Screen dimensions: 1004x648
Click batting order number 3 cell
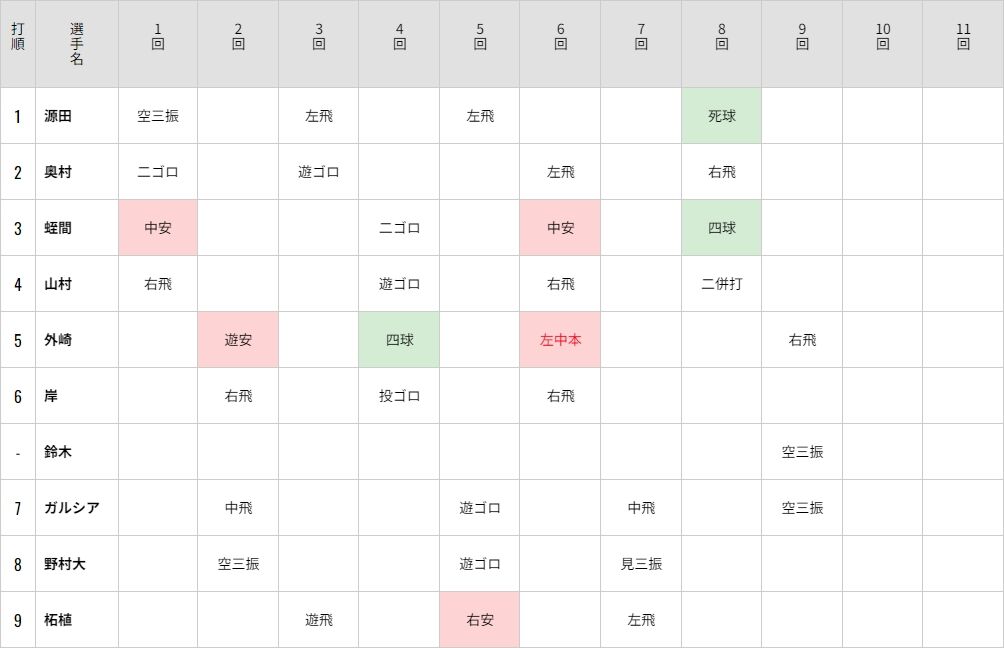18,228
